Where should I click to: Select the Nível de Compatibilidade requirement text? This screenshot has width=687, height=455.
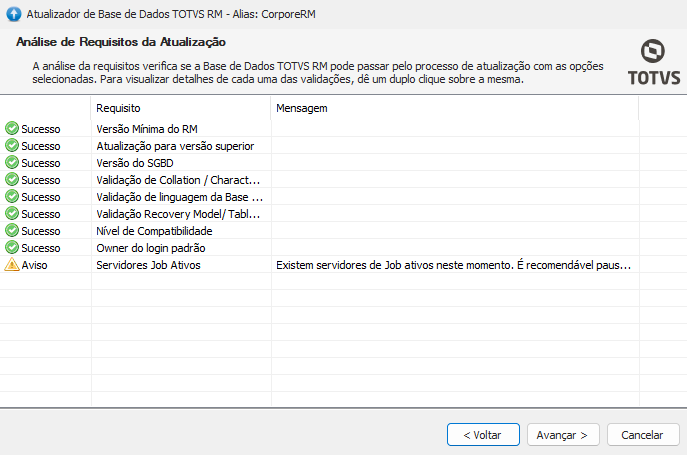point(154,231)
